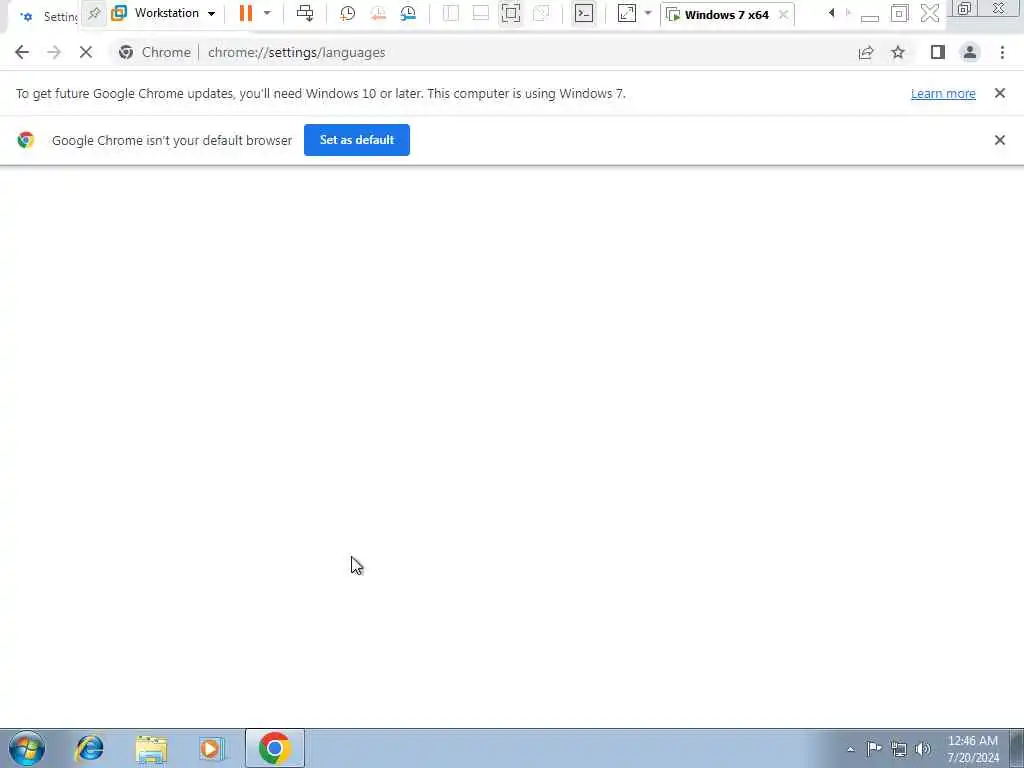Click the Chrome site info chip
Screen dimensions: 1024x768
point(155,52)
